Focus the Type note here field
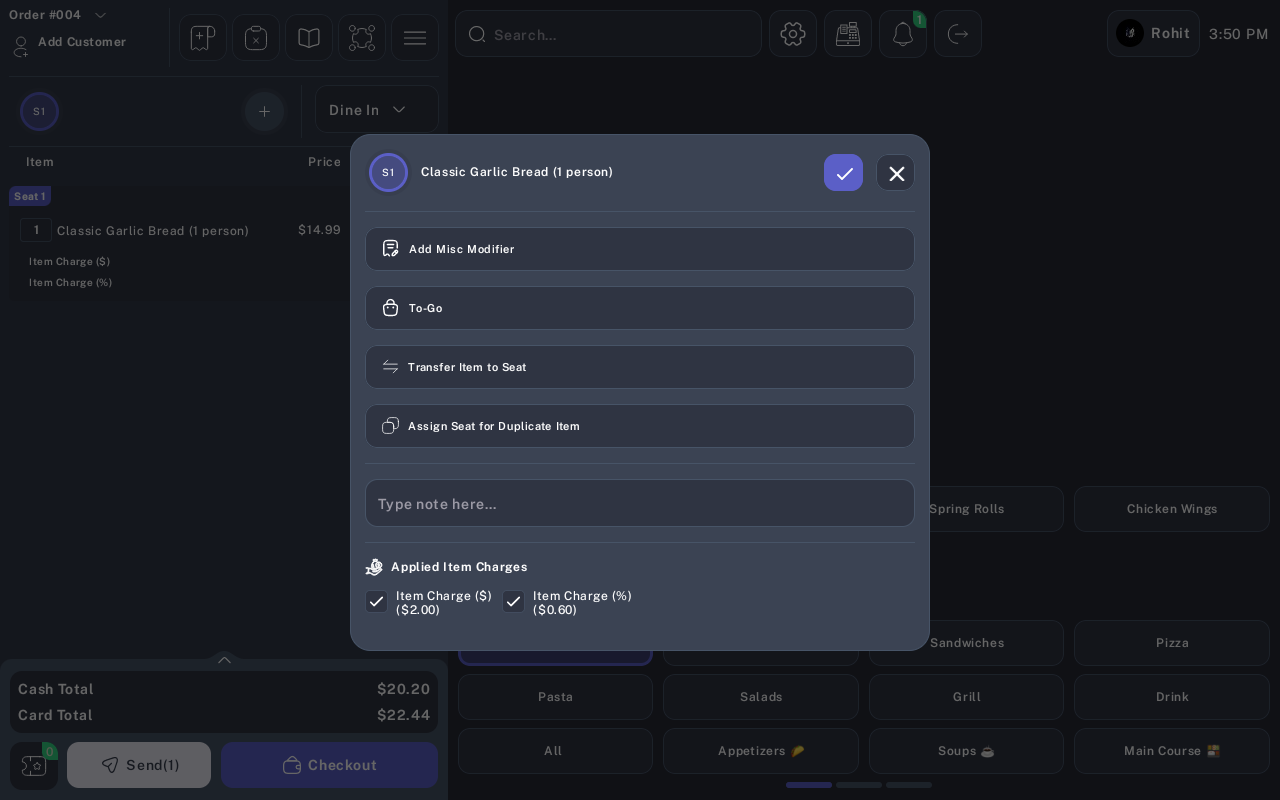 [x=640, y=503]
